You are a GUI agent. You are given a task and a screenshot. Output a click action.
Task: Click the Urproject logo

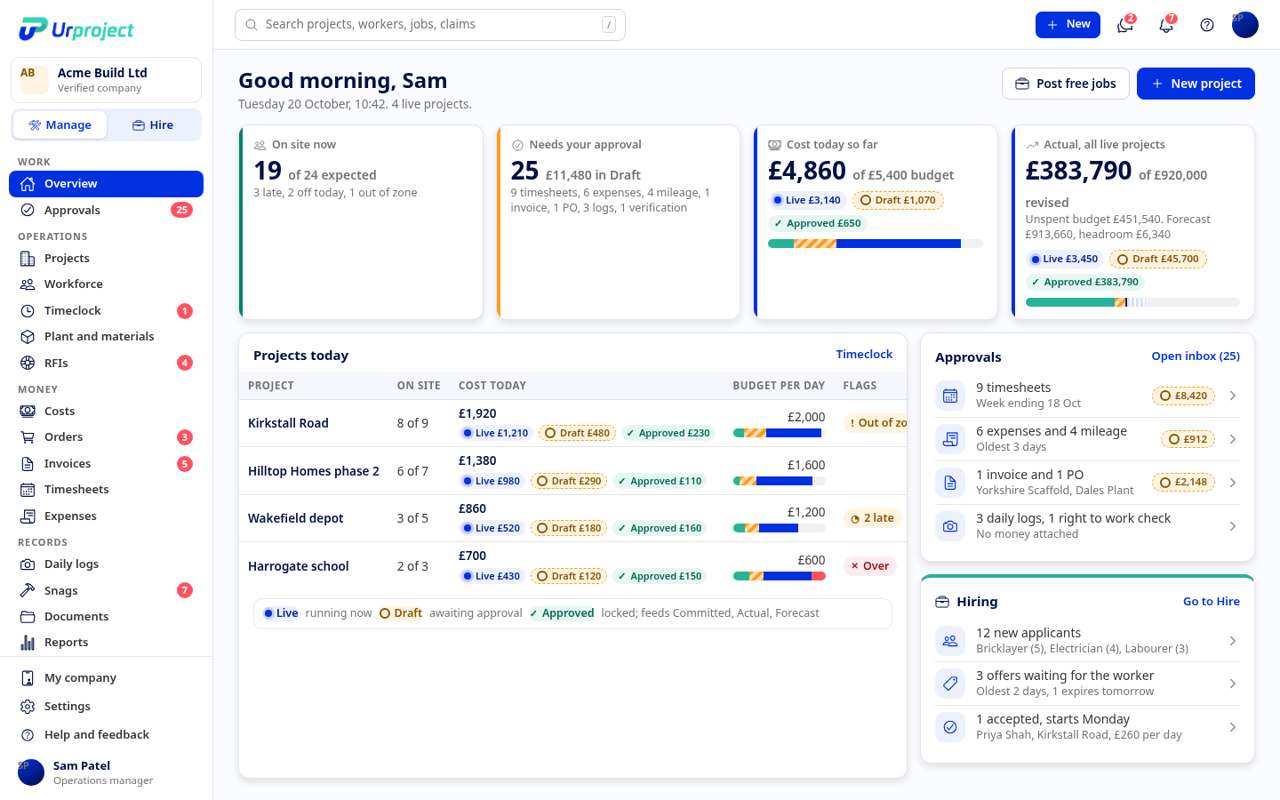76,29
